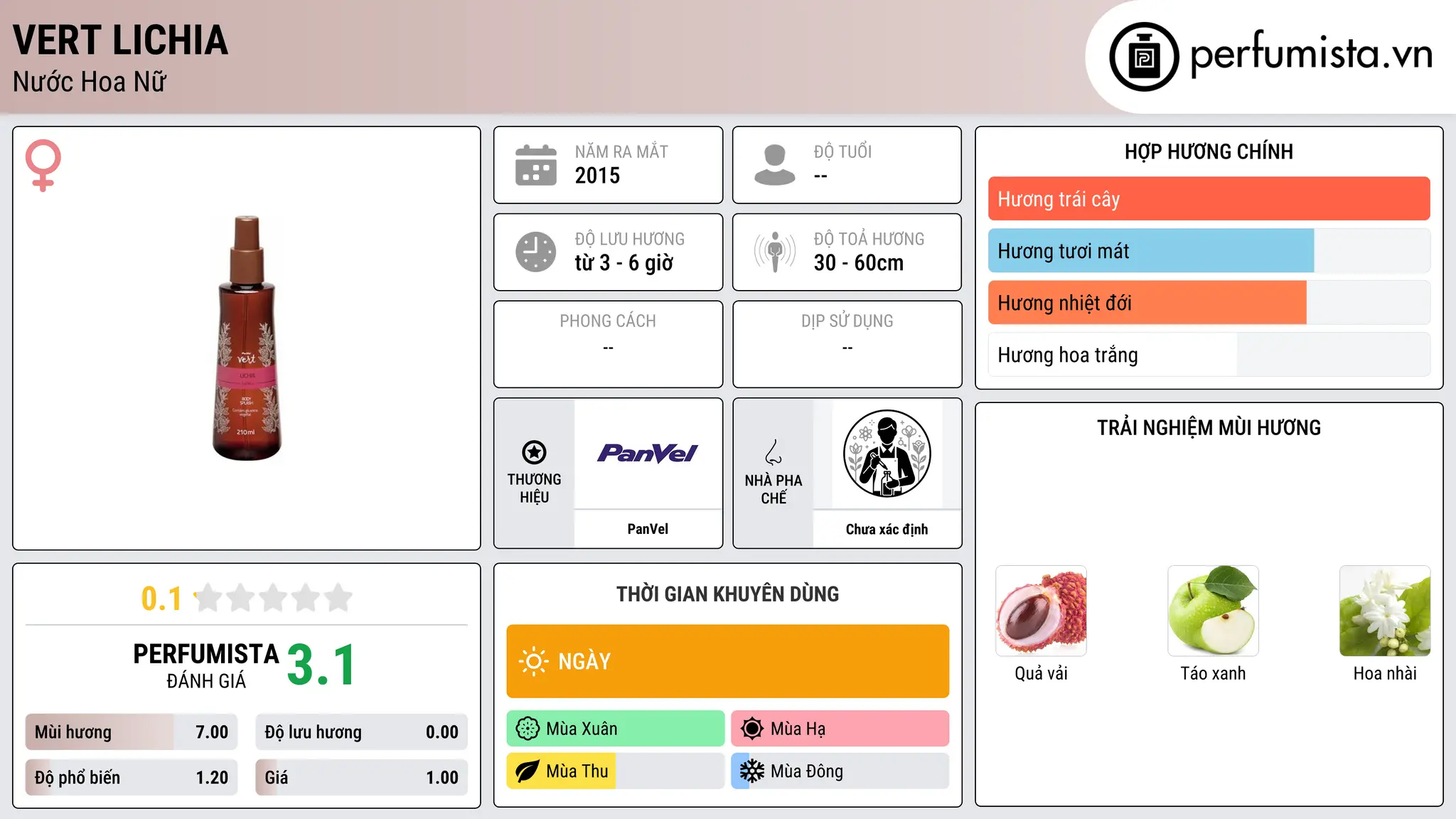Click the ĐỘ TUỔI card label
Image resolution: width=1456 pixels, height=819 pixels.
pyautogui.click(x=842, y=151)
